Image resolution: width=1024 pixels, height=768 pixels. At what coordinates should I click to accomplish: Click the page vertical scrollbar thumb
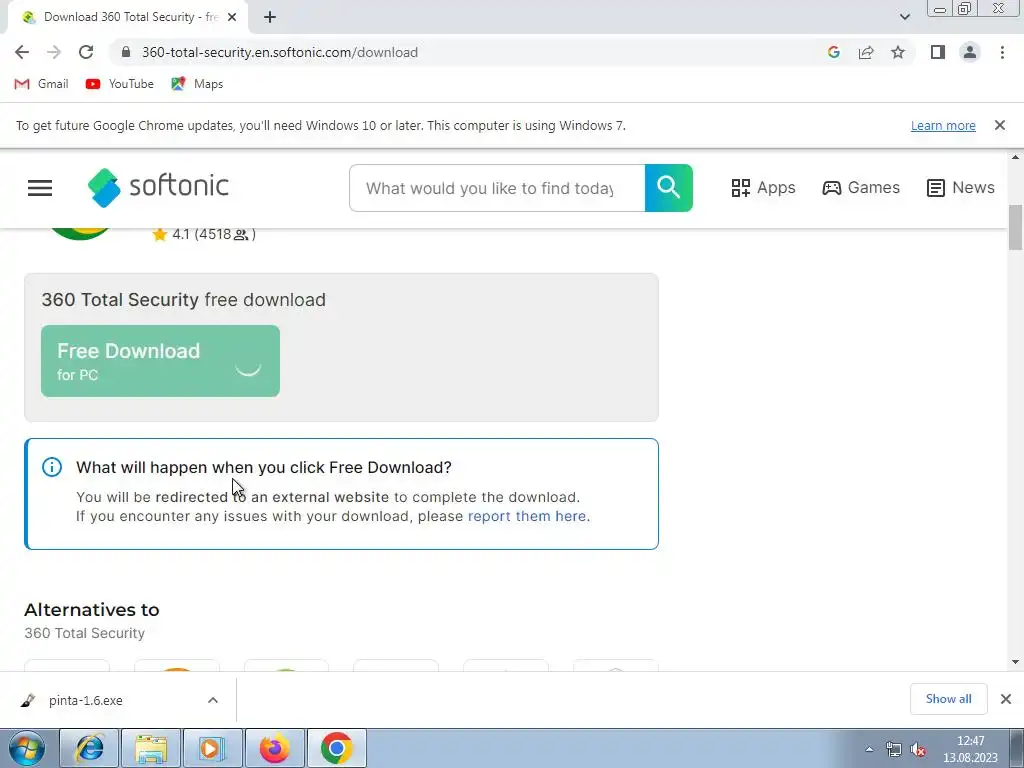[1015, 227]
